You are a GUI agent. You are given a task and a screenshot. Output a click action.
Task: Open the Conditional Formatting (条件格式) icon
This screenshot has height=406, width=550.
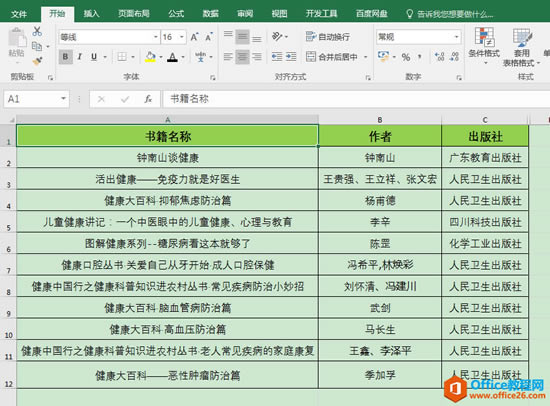pos(484,46)
